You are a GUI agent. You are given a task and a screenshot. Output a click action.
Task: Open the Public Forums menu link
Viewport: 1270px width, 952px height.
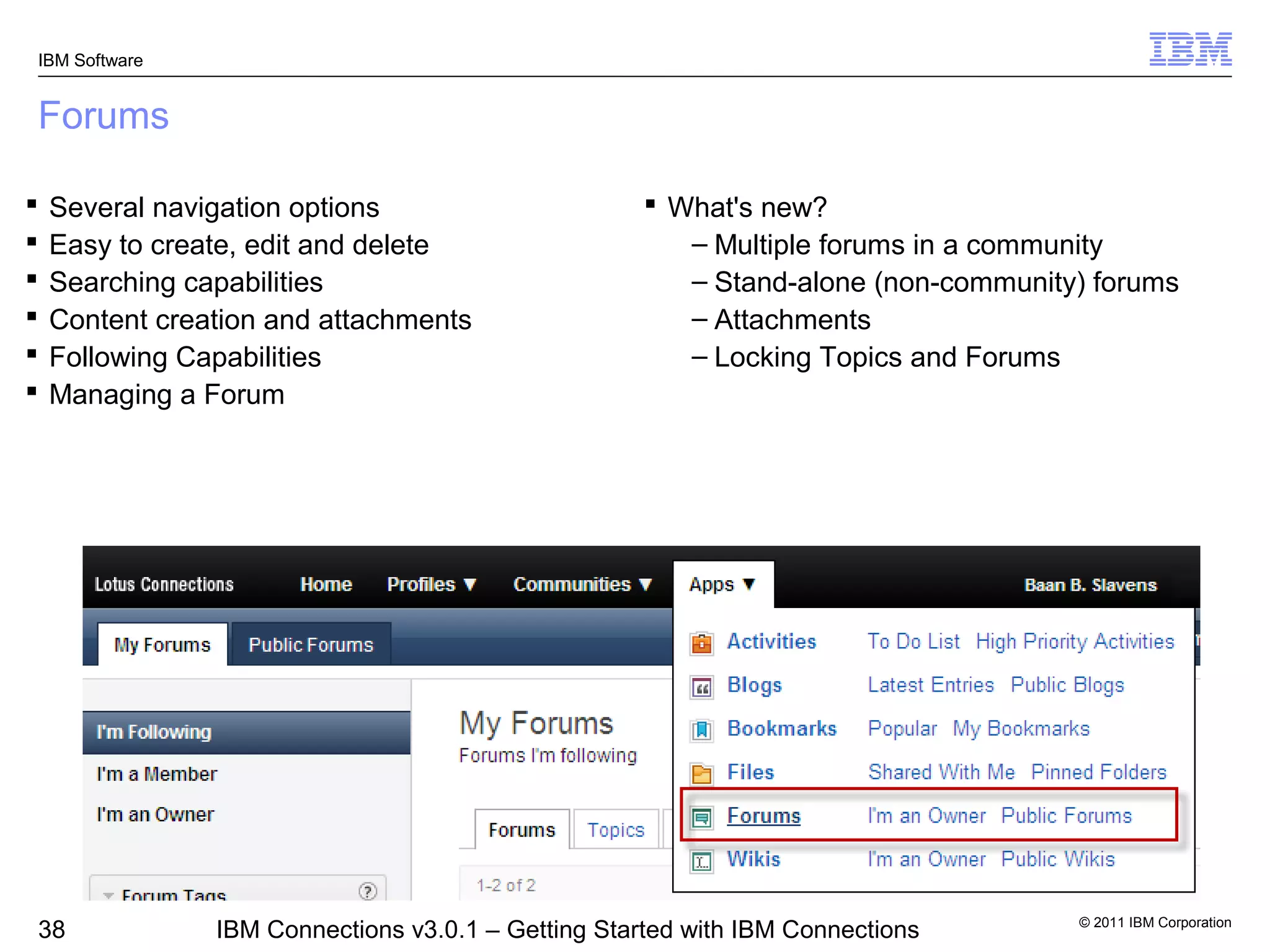(x=1067, y=816)
